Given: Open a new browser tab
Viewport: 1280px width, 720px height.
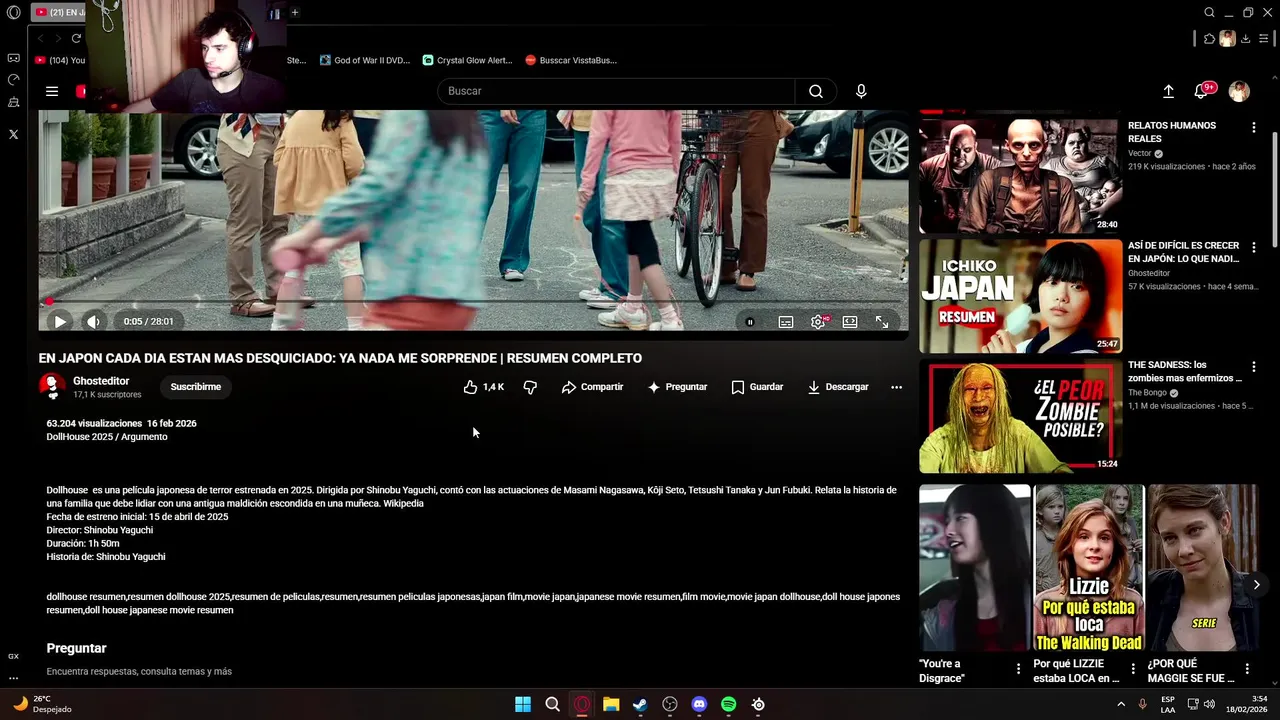Looking at the screenshot, I should click(x=294, y=12).
